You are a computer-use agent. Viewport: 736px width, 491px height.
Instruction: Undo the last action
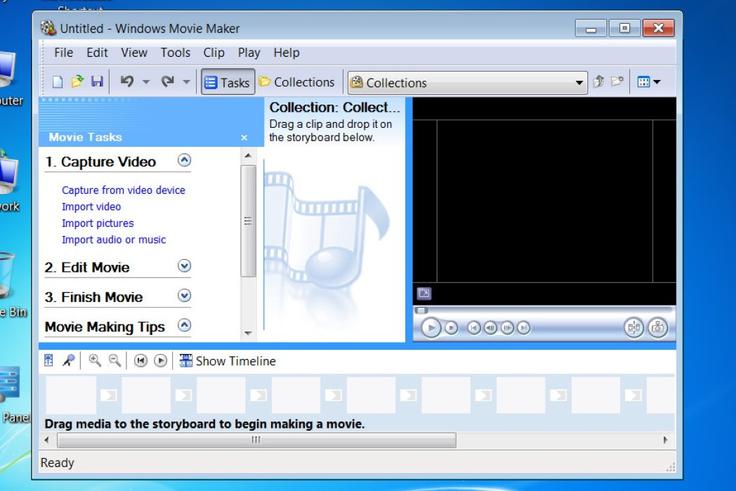[x=127, y=82]
